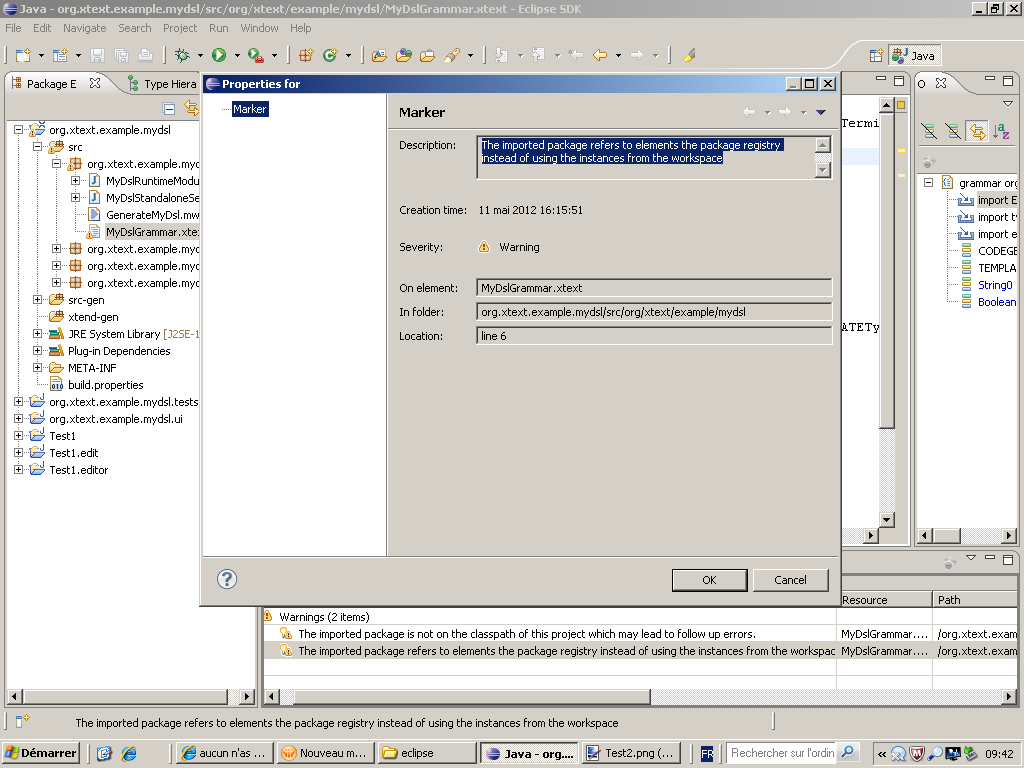Expand the Test1.editor project

pyautogui.click(x=19, y=470)
